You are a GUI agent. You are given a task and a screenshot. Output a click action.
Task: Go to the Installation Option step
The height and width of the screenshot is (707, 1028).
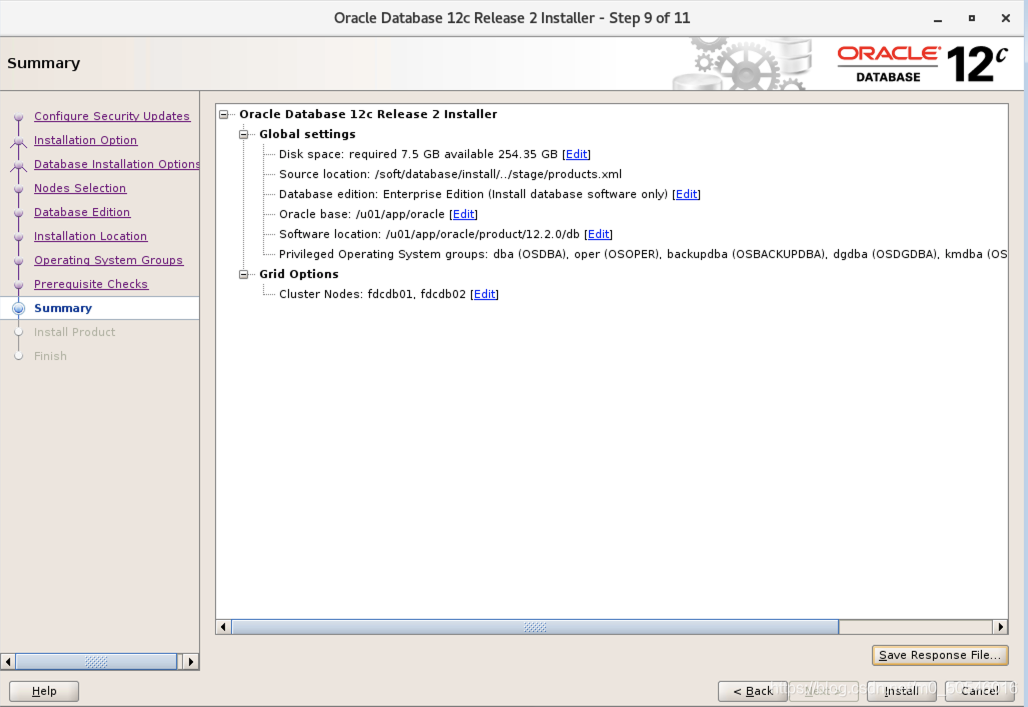tap(85, 140)
